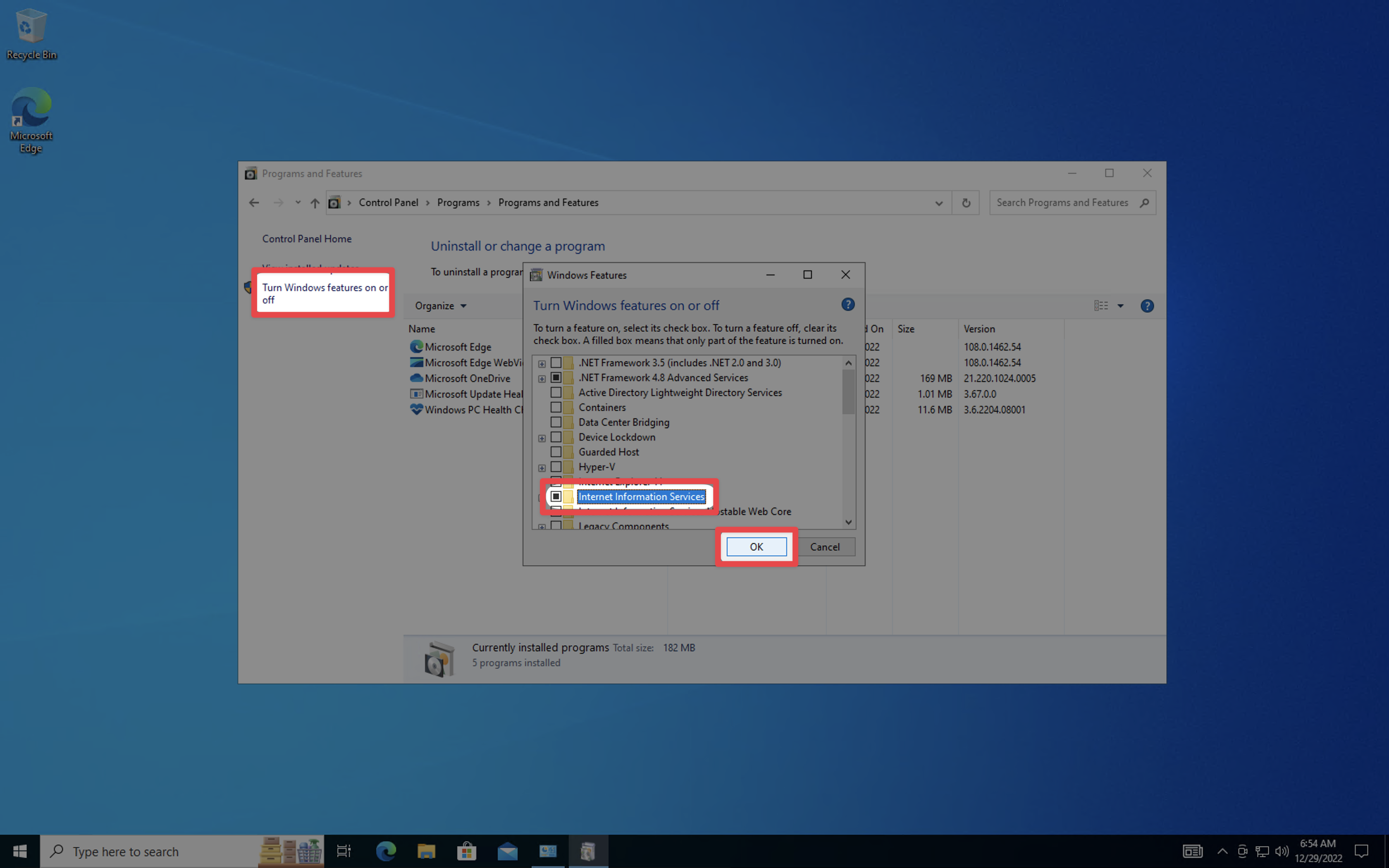
Task: Toggle the Internet Information Services checkbox
Action: [x=556, y=496]
